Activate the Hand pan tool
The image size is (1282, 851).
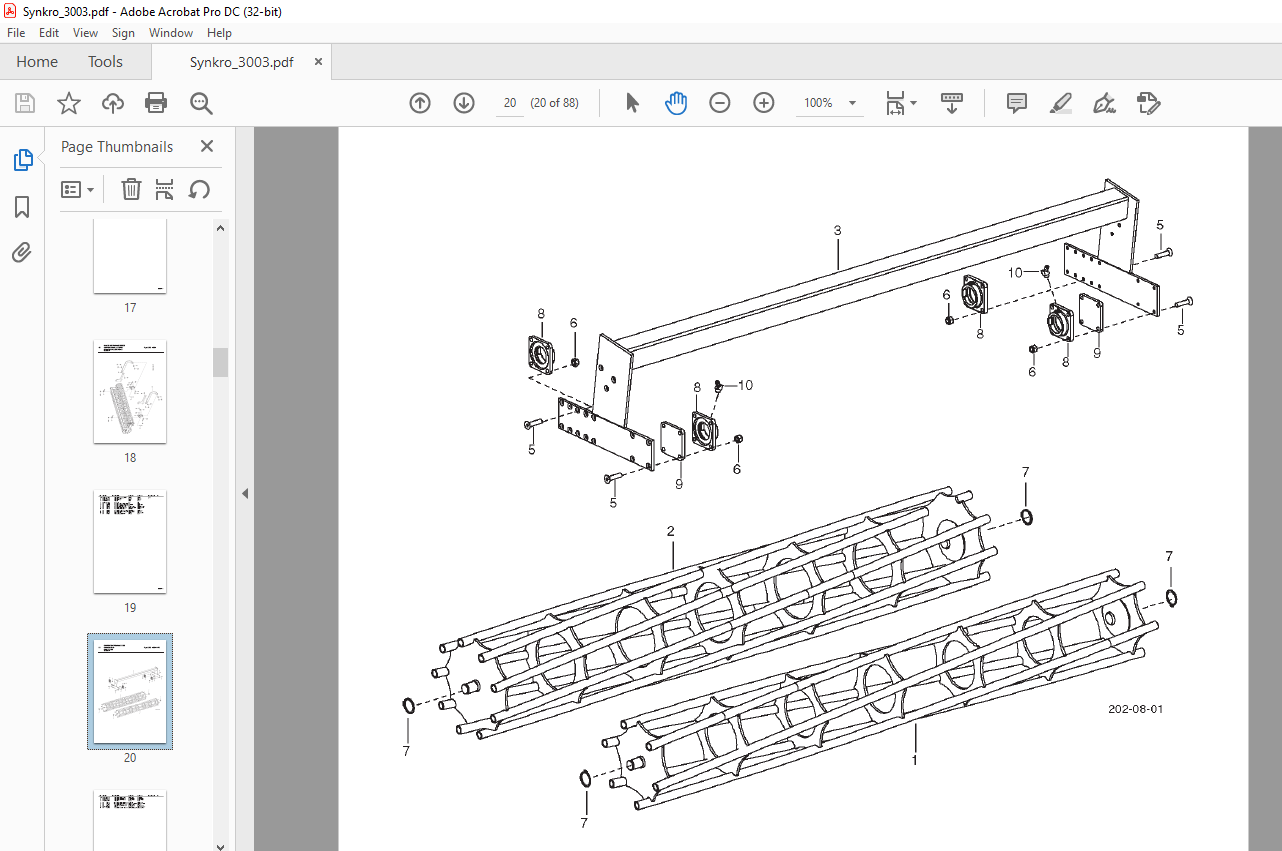[x=677, y=103]
